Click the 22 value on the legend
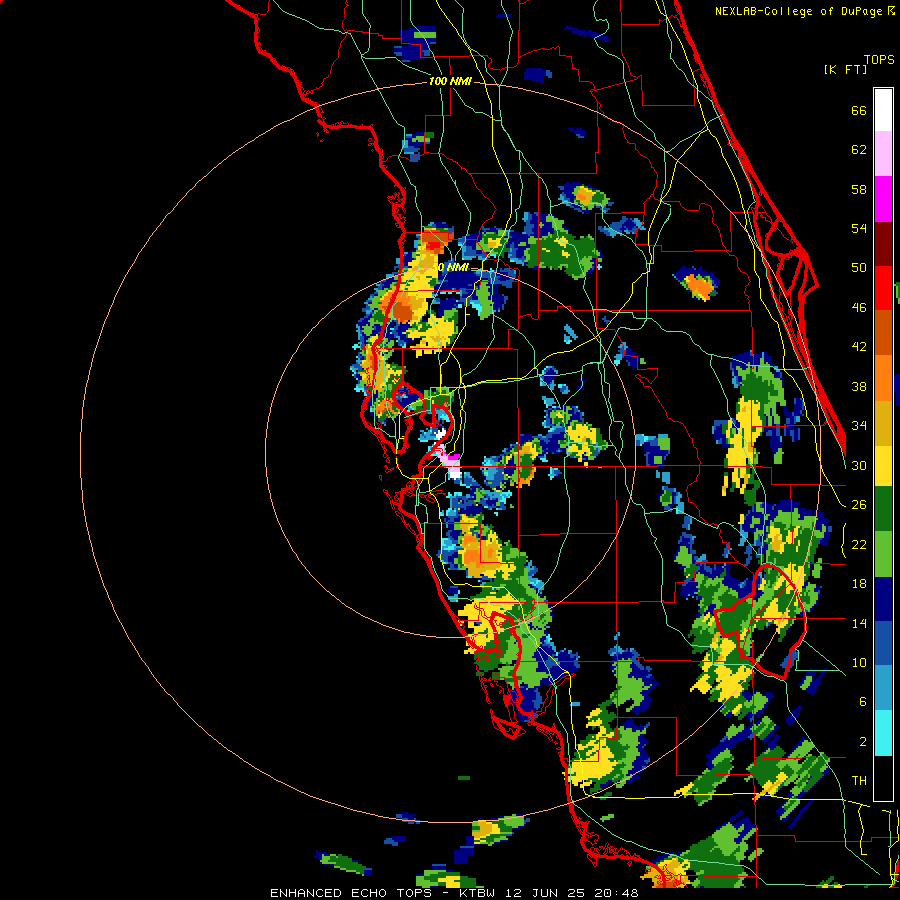The width and height of the screenshot is (900, 900). point(859,544)
